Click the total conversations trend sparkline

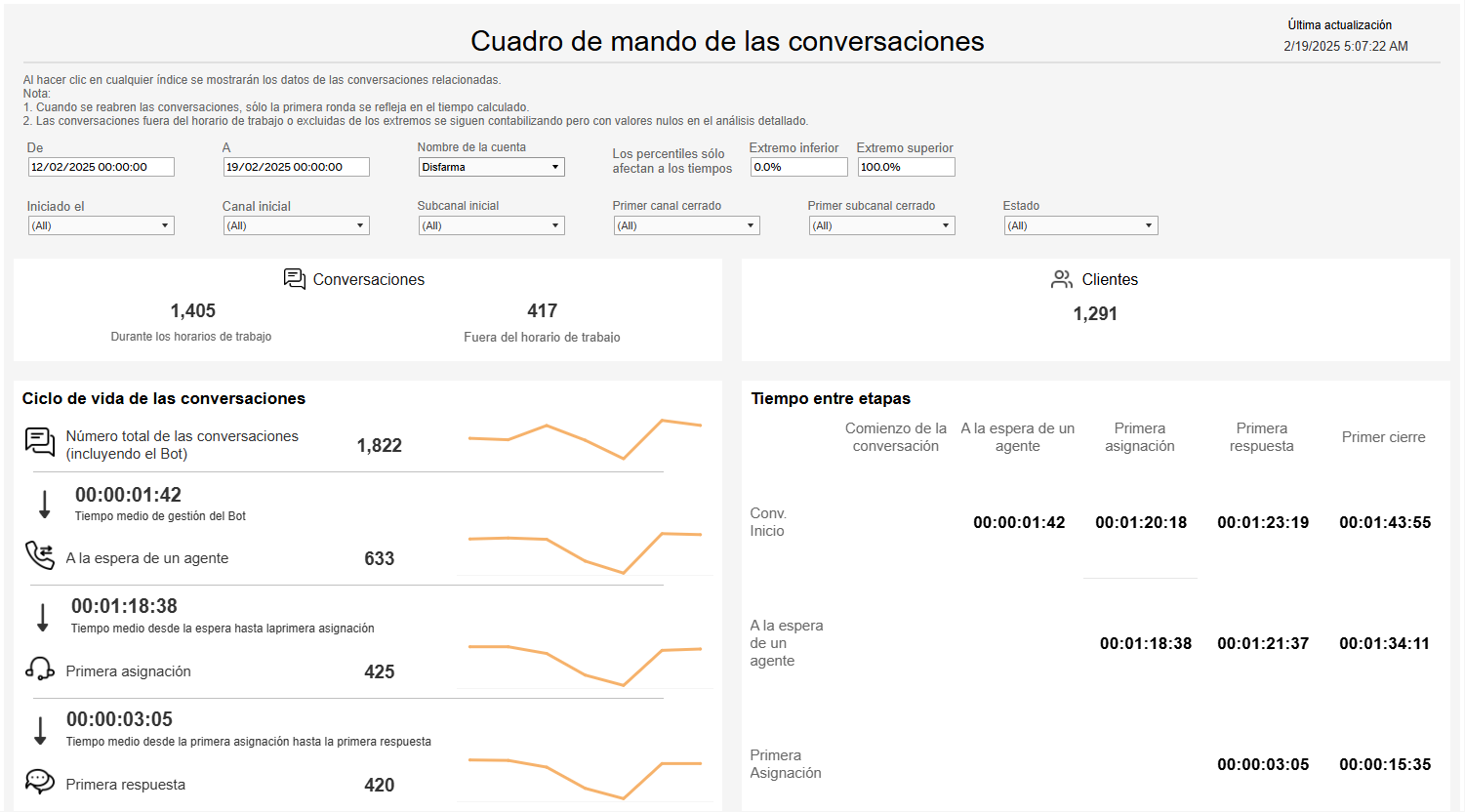586,439
